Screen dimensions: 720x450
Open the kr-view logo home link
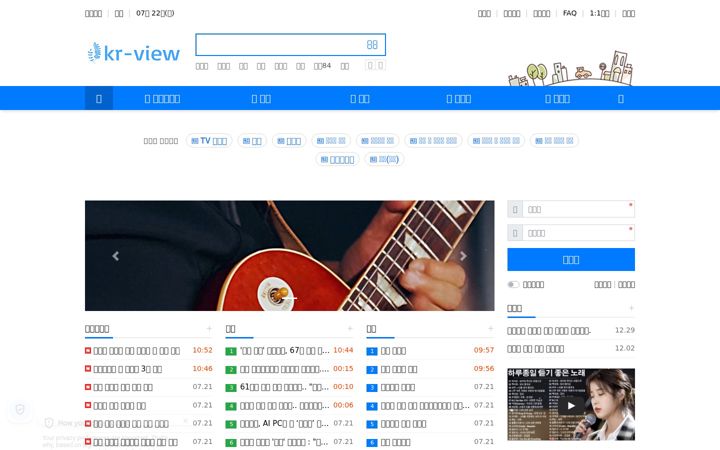click(134, 53)
